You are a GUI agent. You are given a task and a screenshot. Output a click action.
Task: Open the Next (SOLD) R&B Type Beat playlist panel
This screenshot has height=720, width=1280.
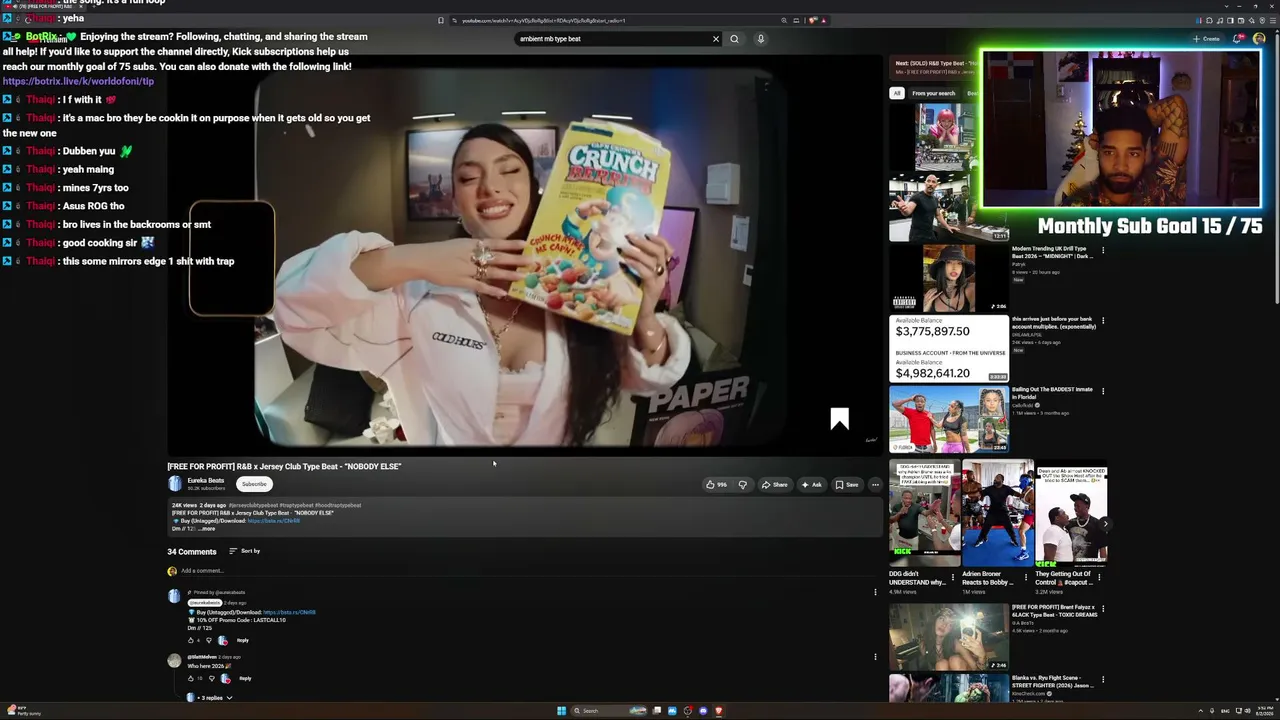click(933, 67)
